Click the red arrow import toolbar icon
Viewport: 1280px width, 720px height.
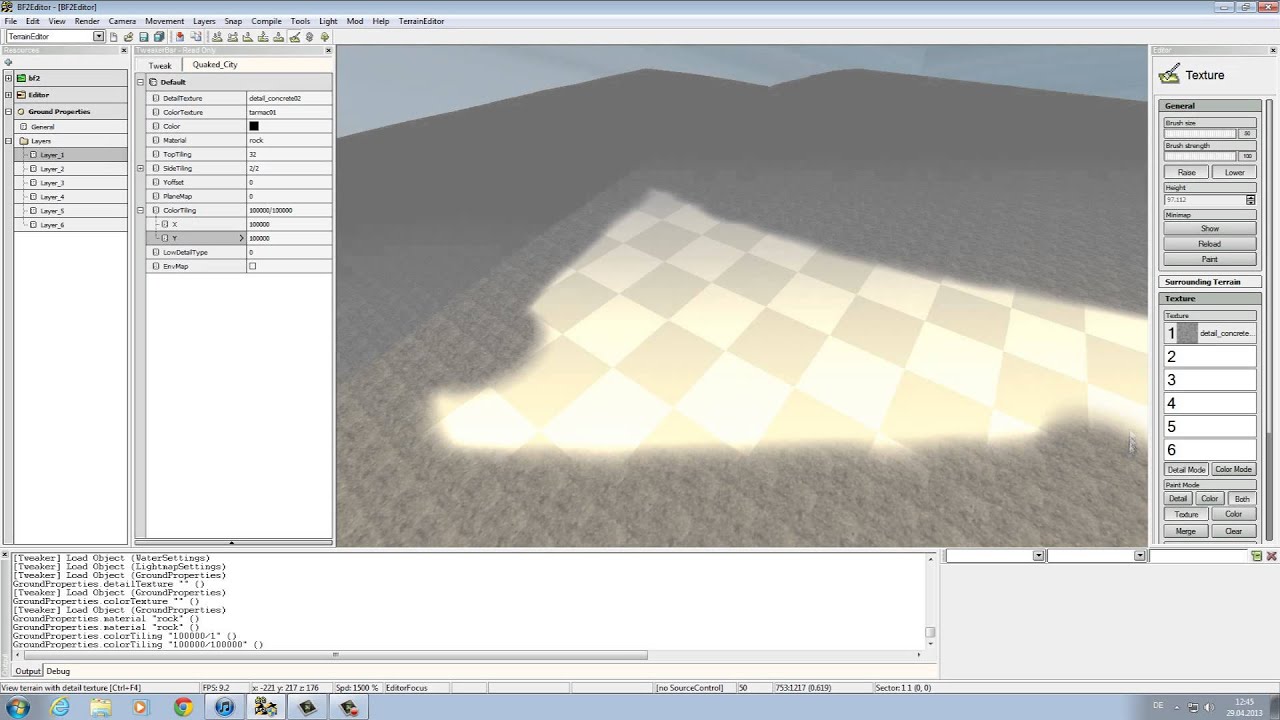pyautogui.click(x=180, y=37)
